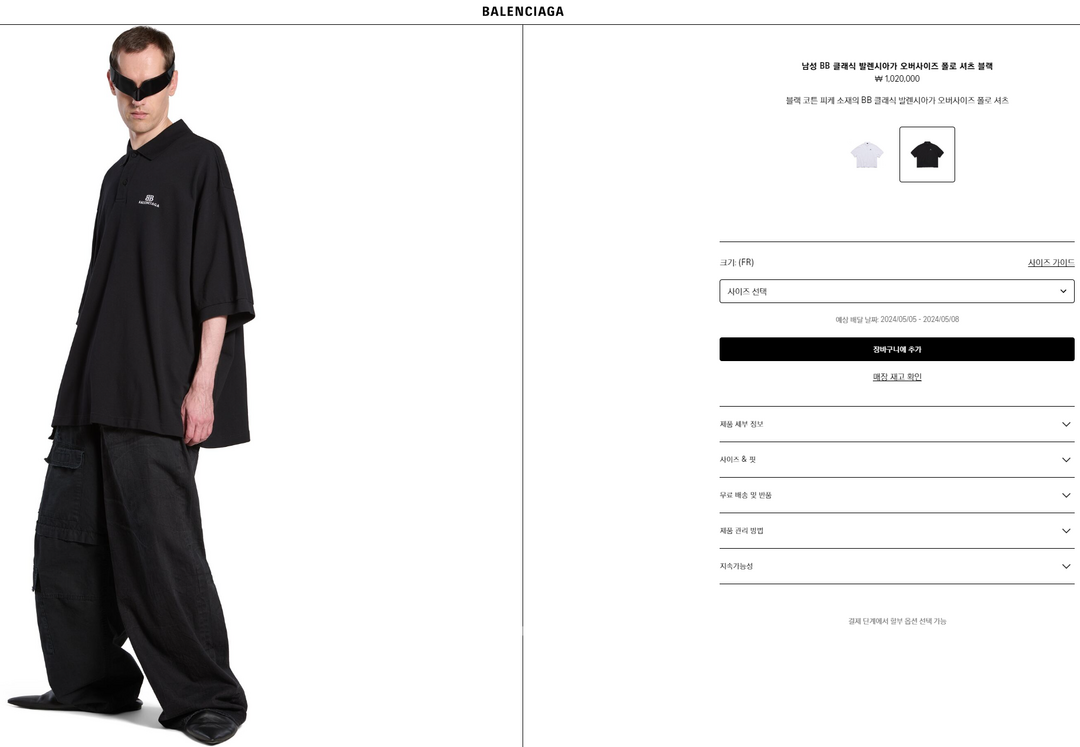The width and height of the screenshot is (1080, 747).
Task: Click the chevron icon beside 제품 세부 정보
Action: coord(1066,424)
